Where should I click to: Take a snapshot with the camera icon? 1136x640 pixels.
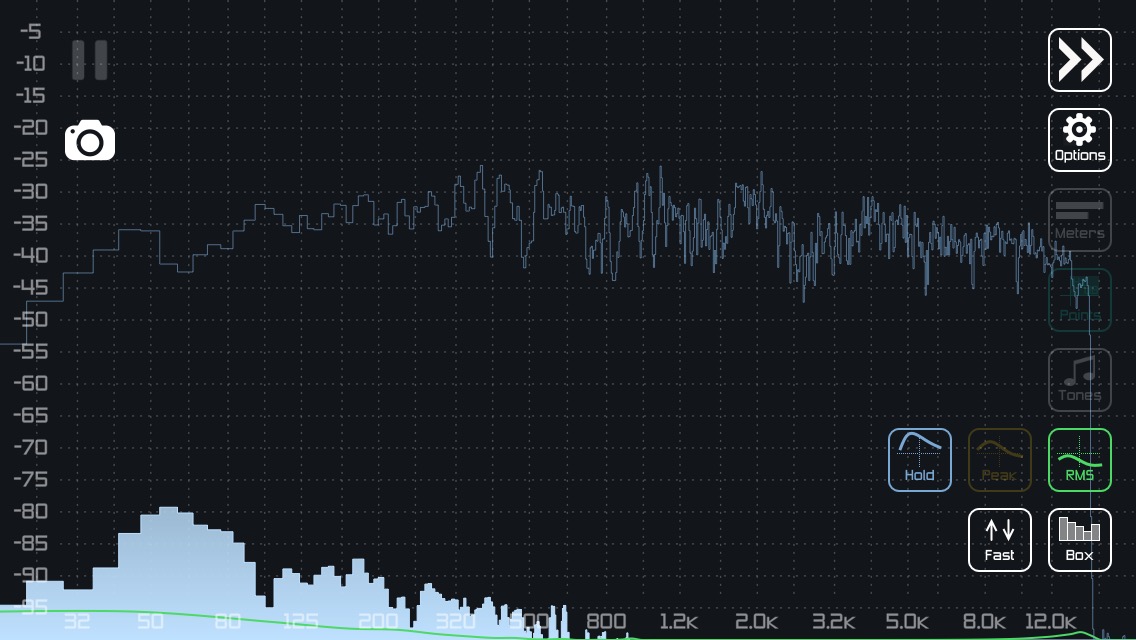coord(90,141)
